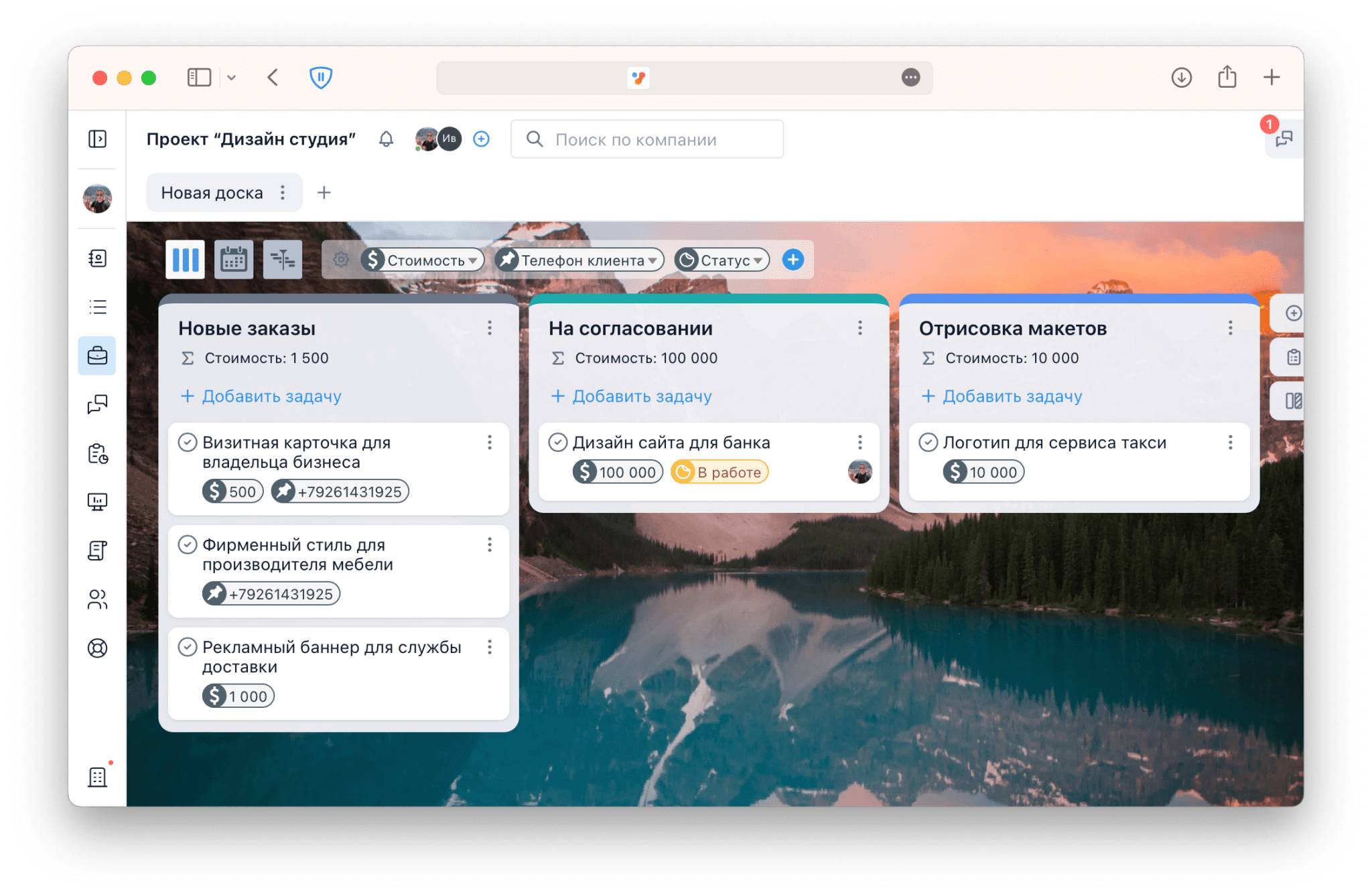The width and height of the screenshot is (1372, 896).
Task: Click the "В работе" orange status tag
Action: coord(719,472)
